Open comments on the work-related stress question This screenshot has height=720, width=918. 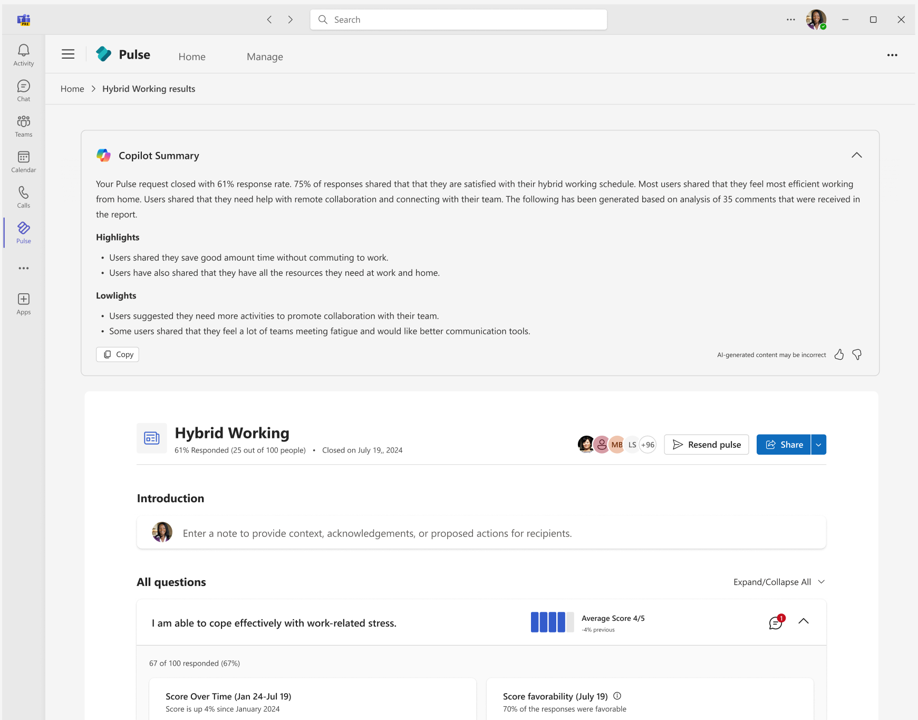(x=775, y=621)
